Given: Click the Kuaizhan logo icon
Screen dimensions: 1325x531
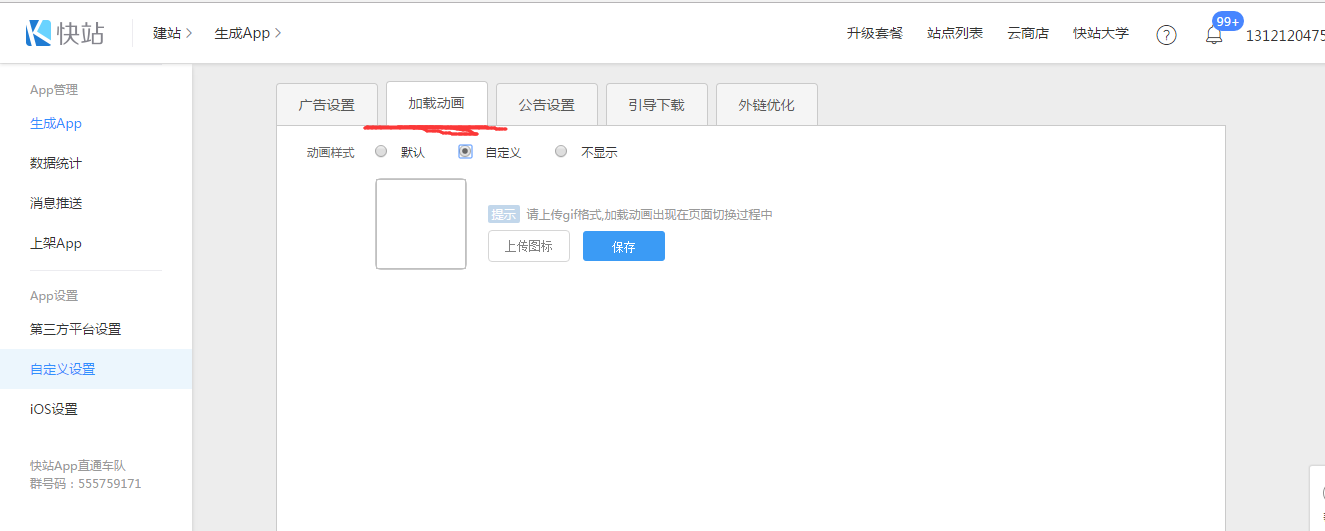Looking at the screenshot, I should click(x=40, y=33).
